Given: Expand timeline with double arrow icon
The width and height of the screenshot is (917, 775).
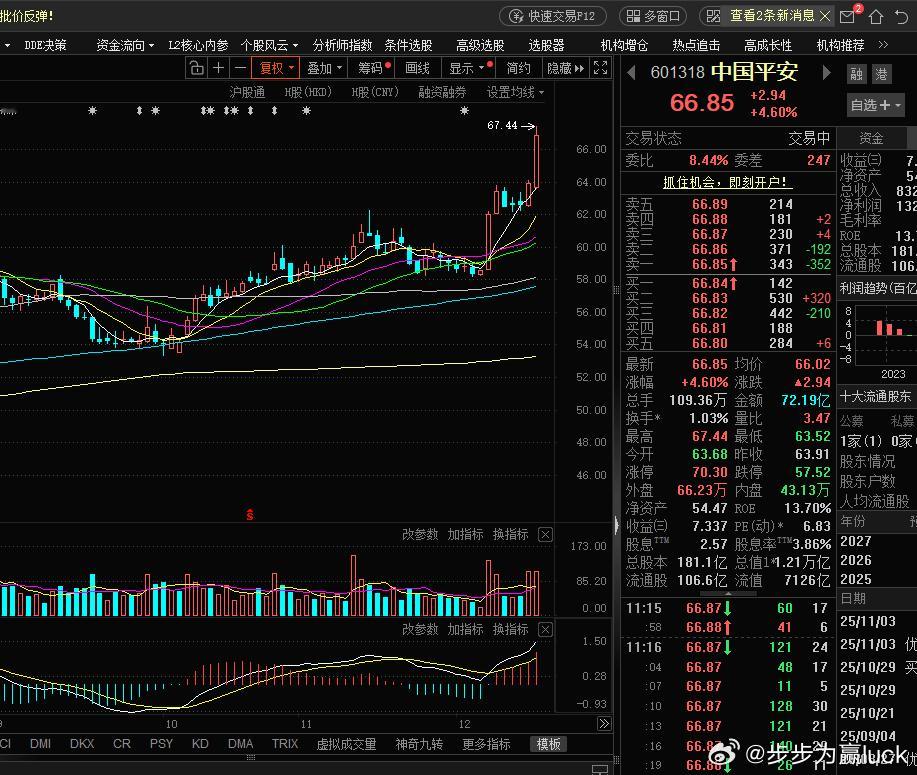Looking at the screenshot, I should (x=604, y=724).
